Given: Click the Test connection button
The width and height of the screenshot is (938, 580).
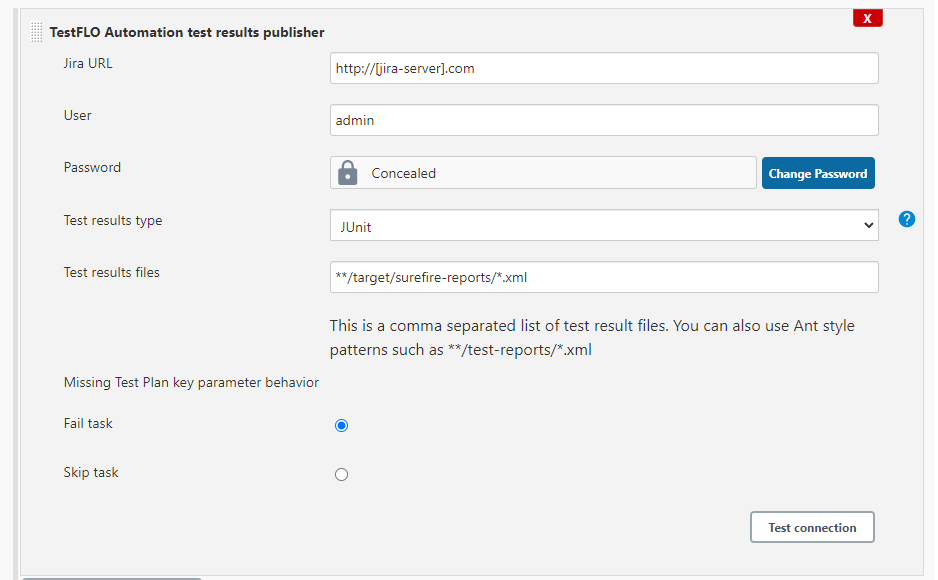Looking at the screenshot, I should 812,527.
